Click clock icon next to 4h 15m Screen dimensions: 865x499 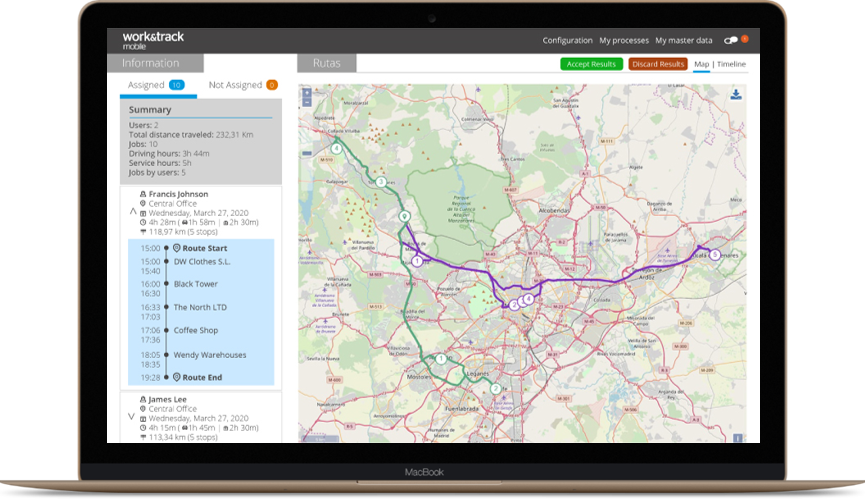pos(143,428)
